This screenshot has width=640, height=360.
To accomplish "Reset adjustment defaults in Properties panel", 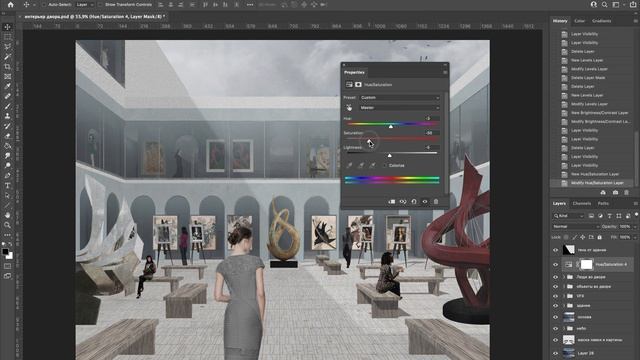I will point(414,202).
